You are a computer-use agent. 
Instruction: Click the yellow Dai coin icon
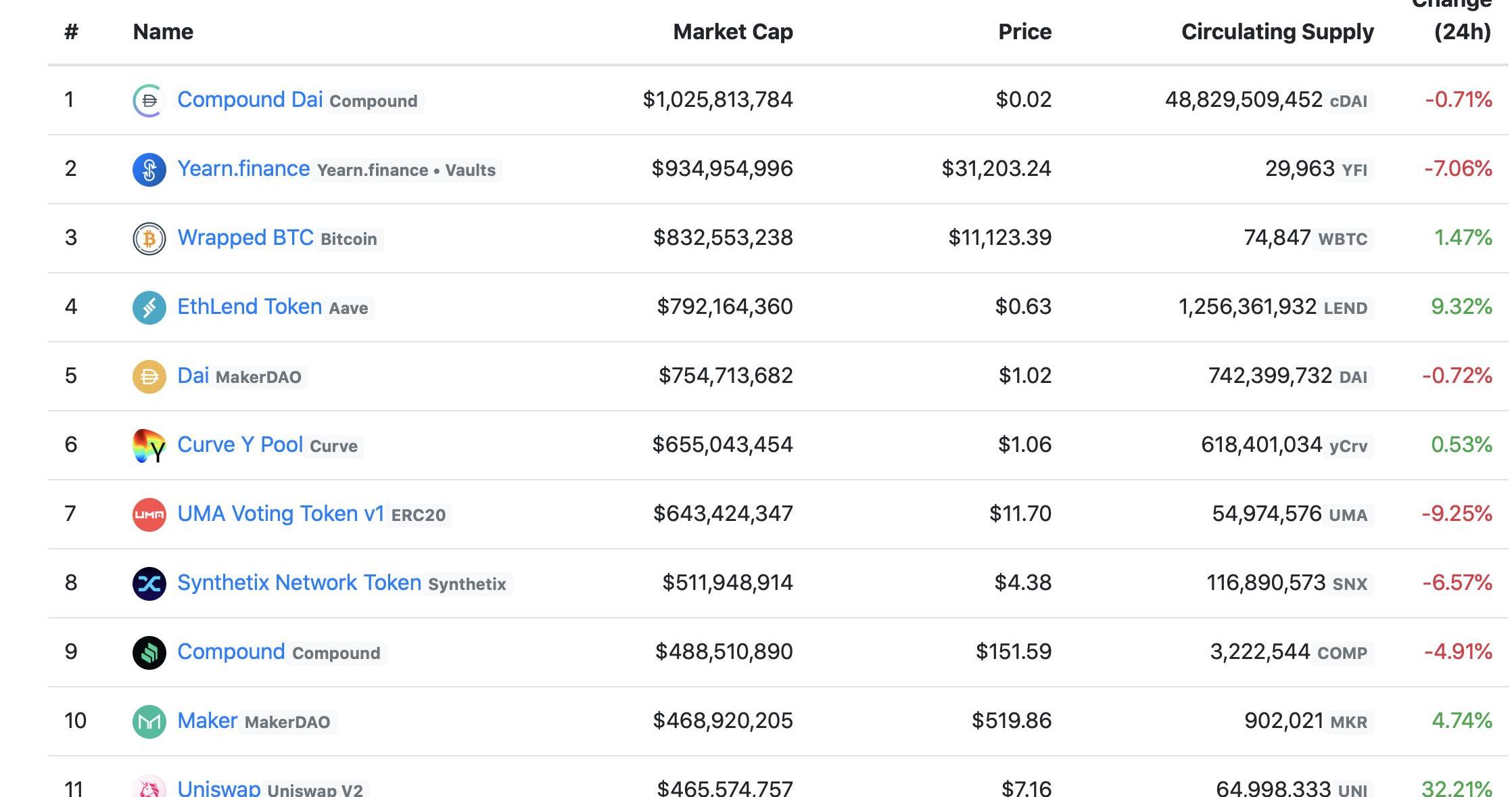click(x=149, y=377)
